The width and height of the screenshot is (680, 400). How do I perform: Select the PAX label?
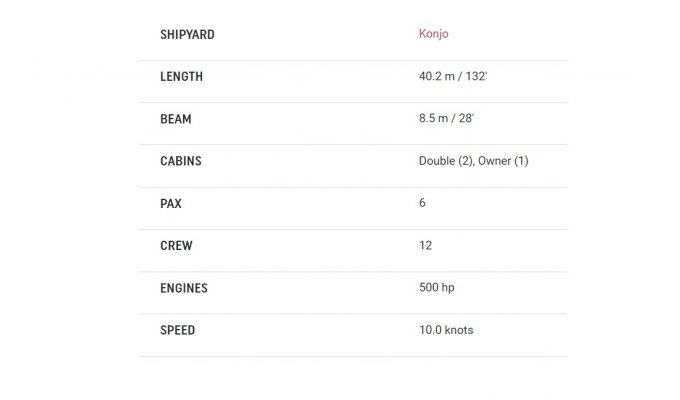coord(171,203)
